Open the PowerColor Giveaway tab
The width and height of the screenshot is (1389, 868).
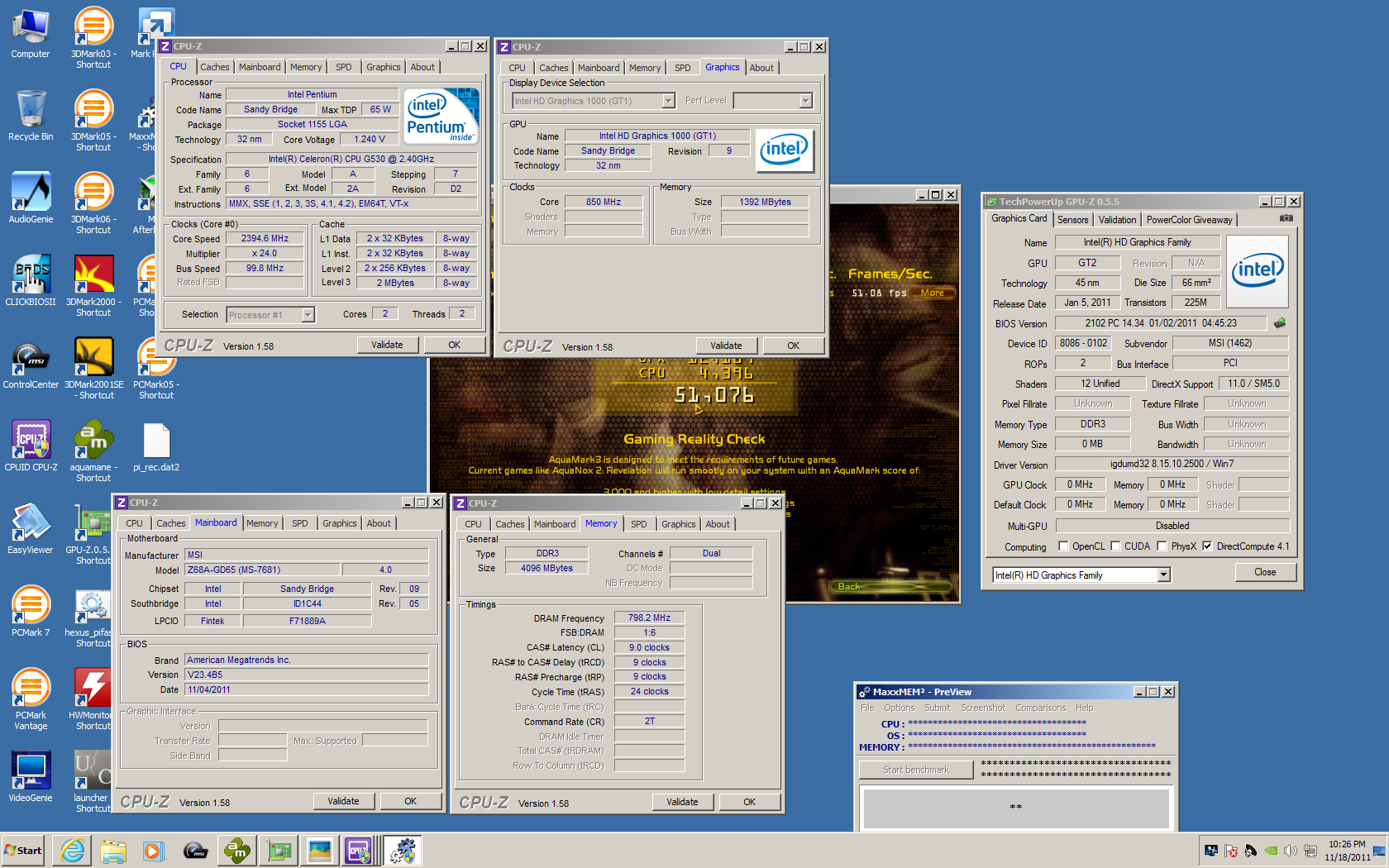pos(1189,220)
